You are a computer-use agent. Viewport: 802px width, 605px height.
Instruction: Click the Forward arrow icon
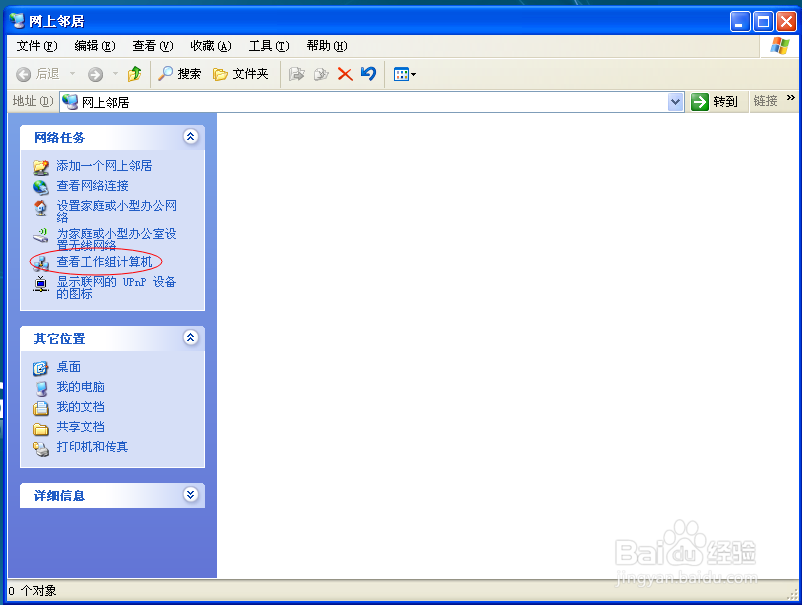coord(95,75)
